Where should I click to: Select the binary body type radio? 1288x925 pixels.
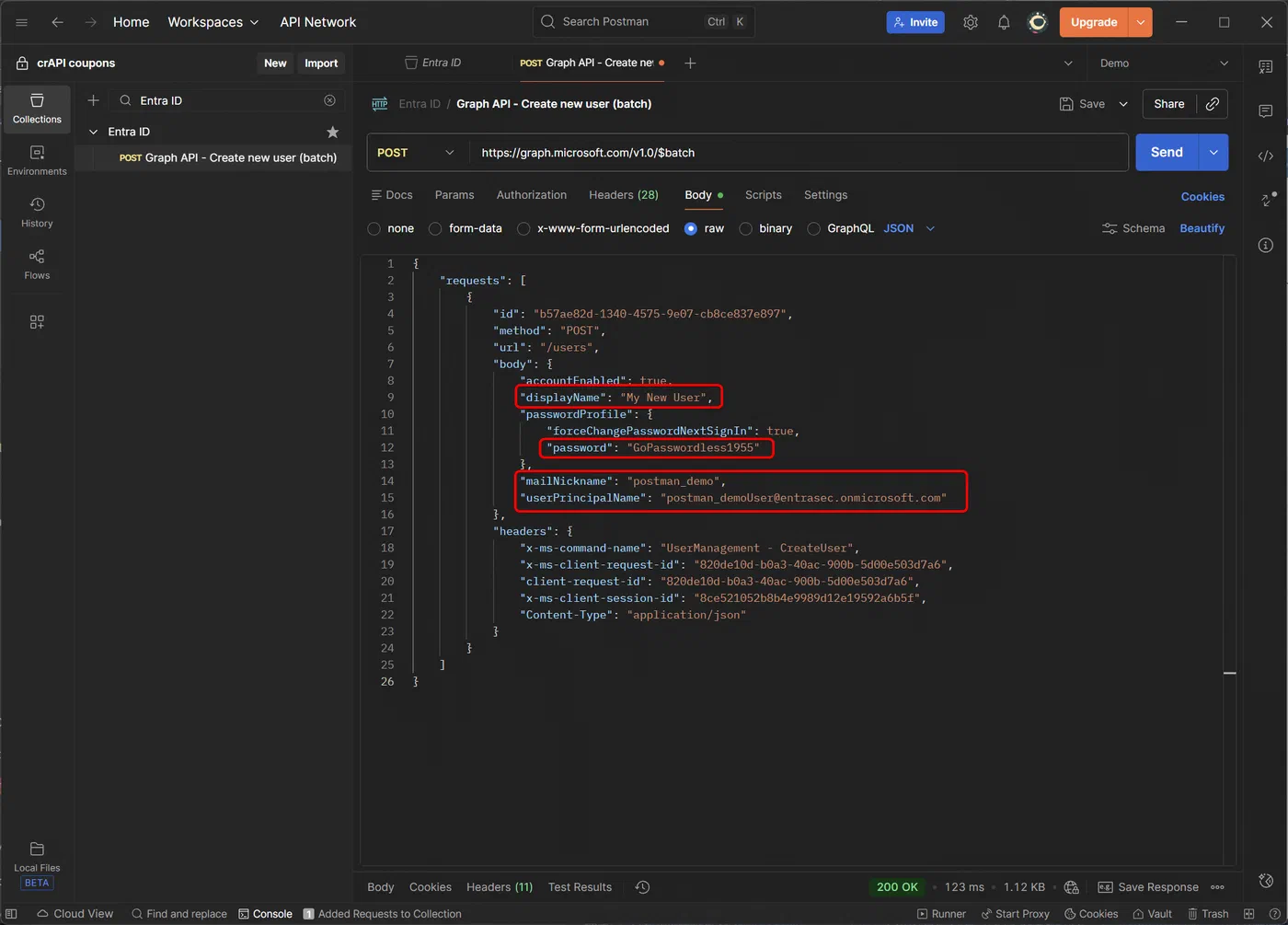click(x=746, y=229)
